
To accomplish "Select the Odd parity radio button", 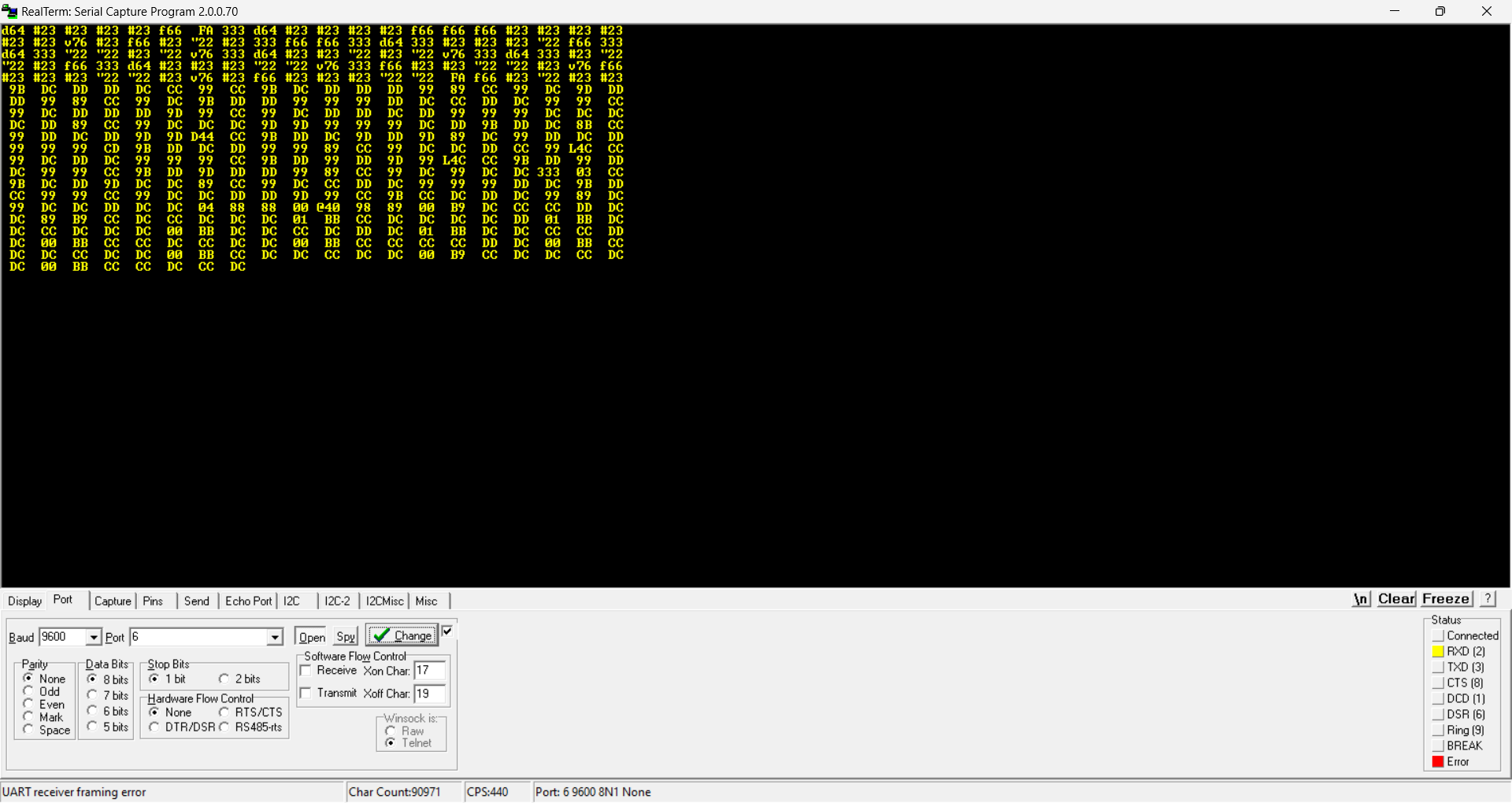I will 29,692.
